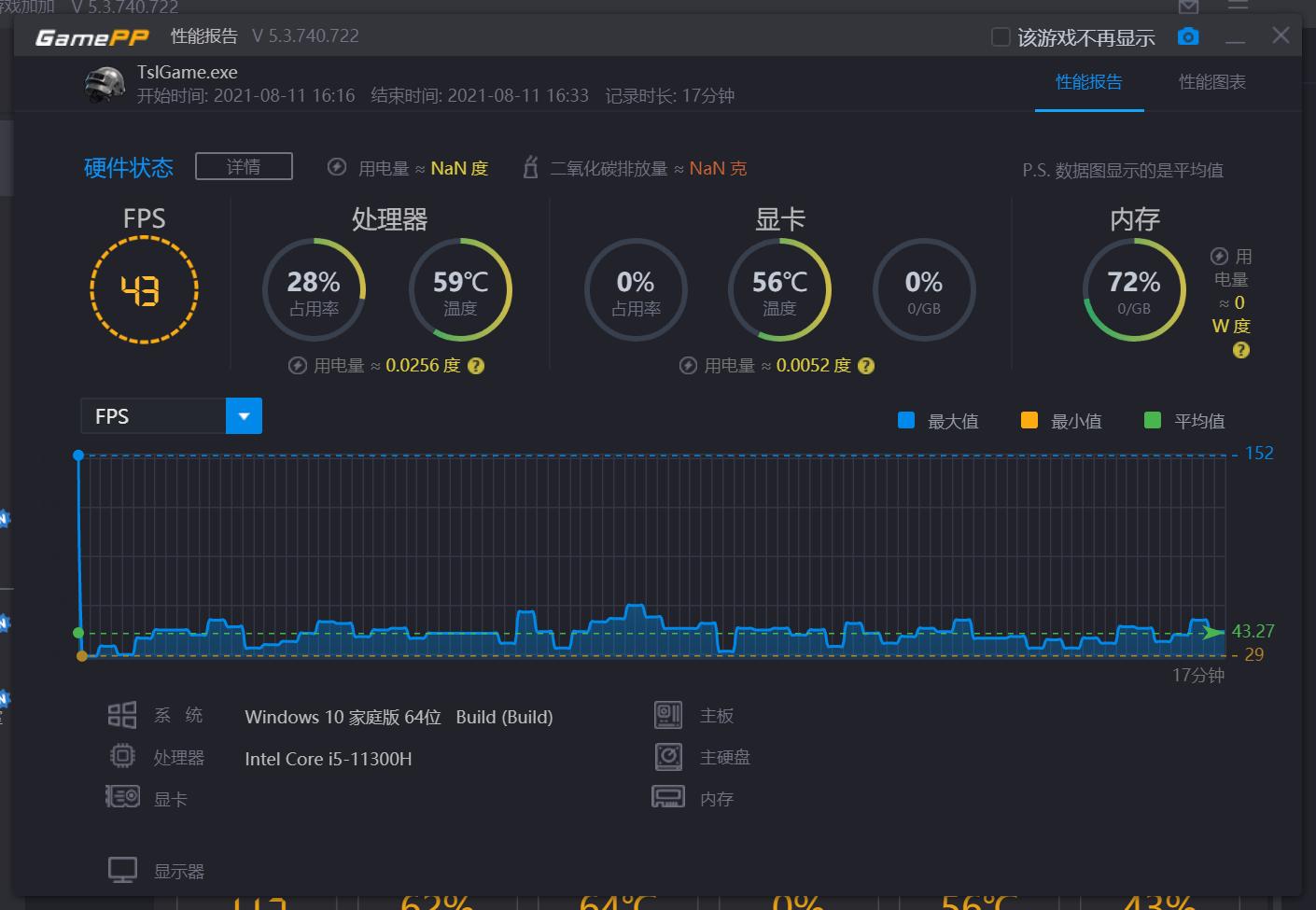Click the CPU power lightning icon

pos(298,366)
